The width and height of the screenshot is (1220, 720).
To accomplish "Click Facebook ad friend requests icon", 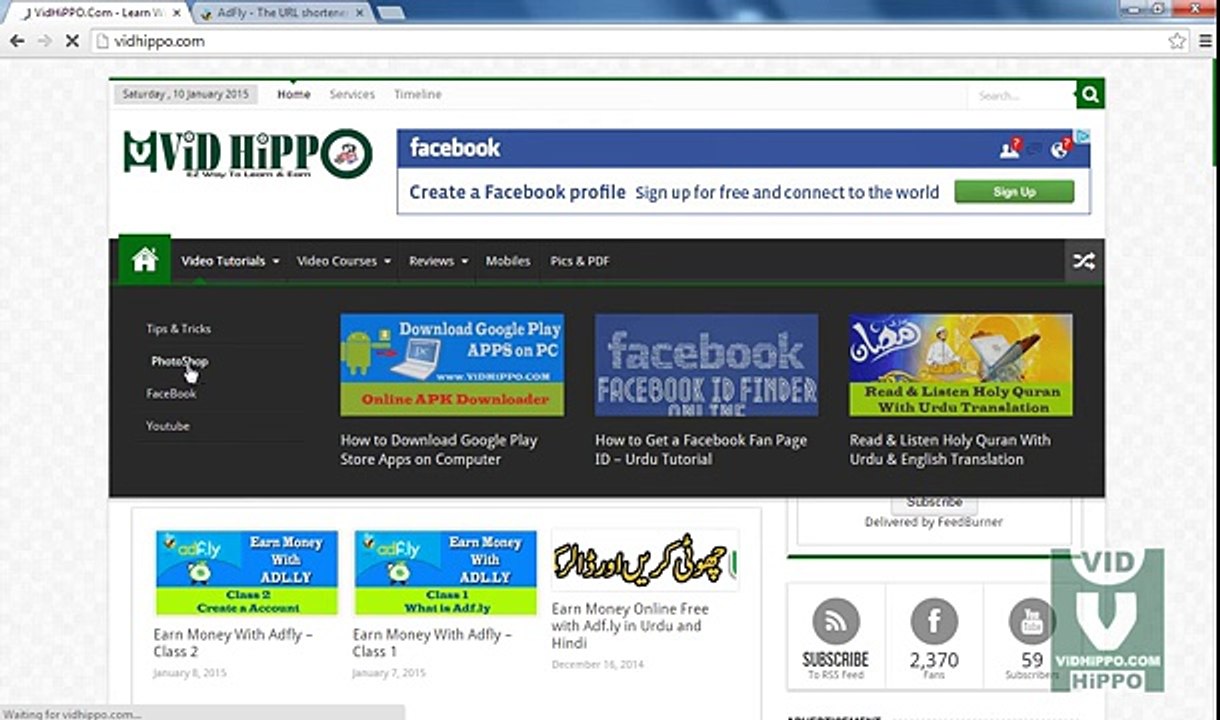I will pos(1010,148).
